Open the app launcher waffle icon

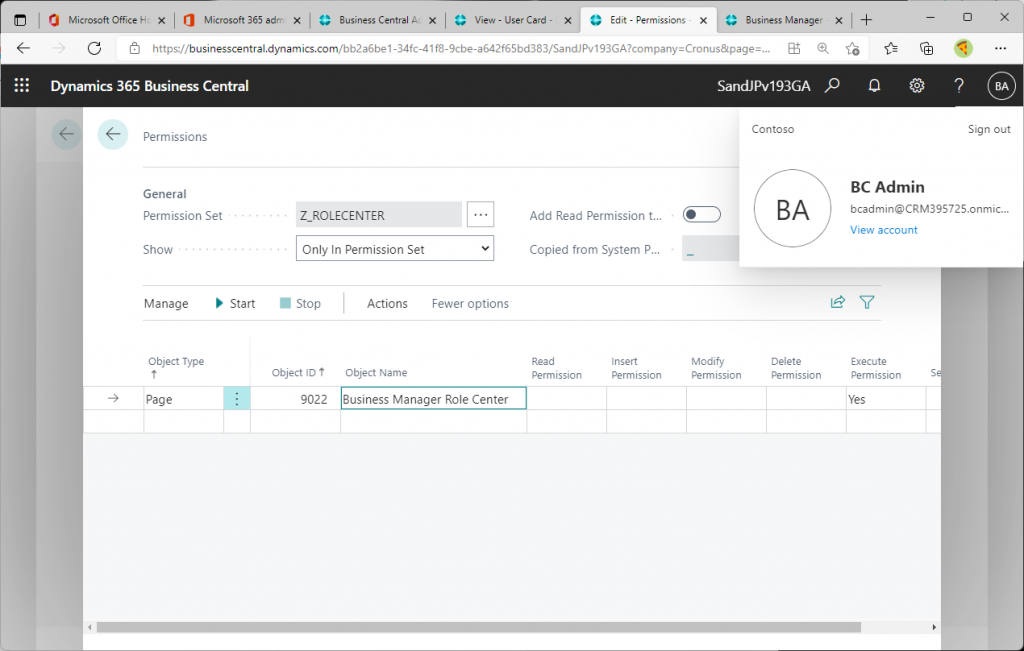(x=21, y=86)
